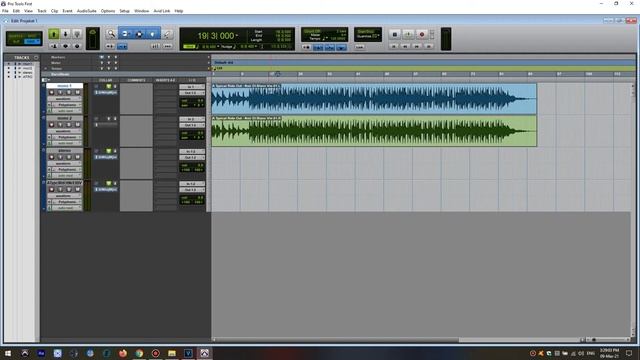Select the mono 2 track name
Screen dimensions: 640x360
click(64, 118)
